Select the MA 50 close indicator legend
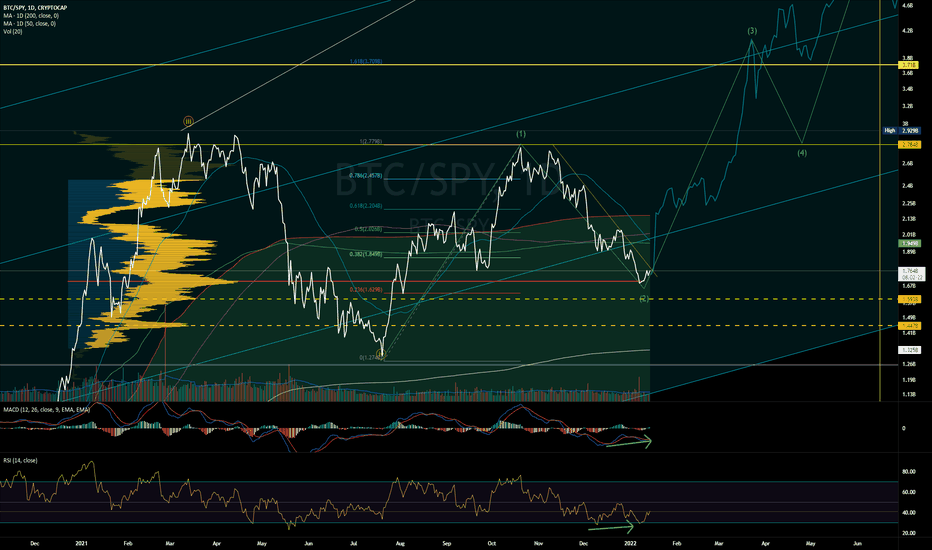This screenshot has height=550, width=932. click(30, 24)
